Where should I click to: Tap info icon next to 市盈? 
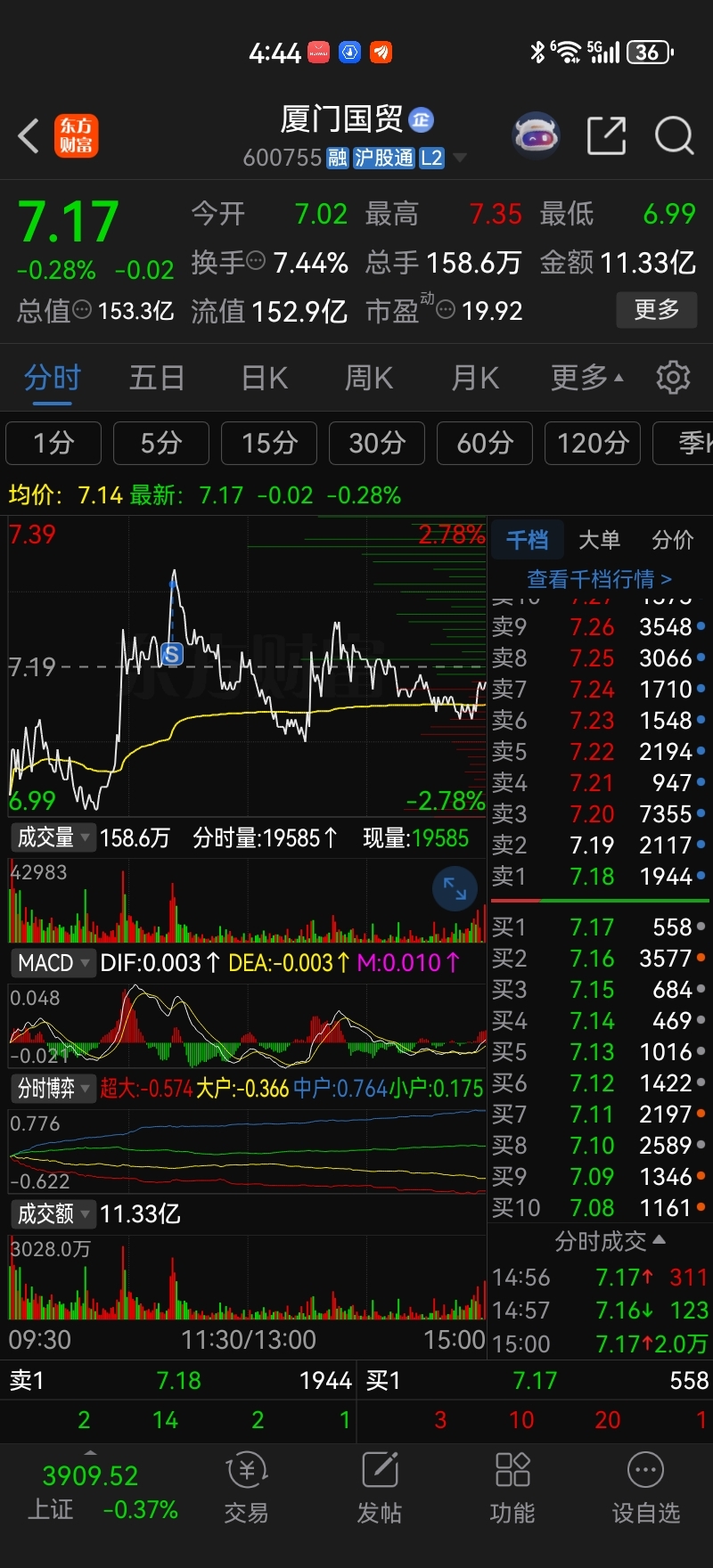click(x=446, y=310)
